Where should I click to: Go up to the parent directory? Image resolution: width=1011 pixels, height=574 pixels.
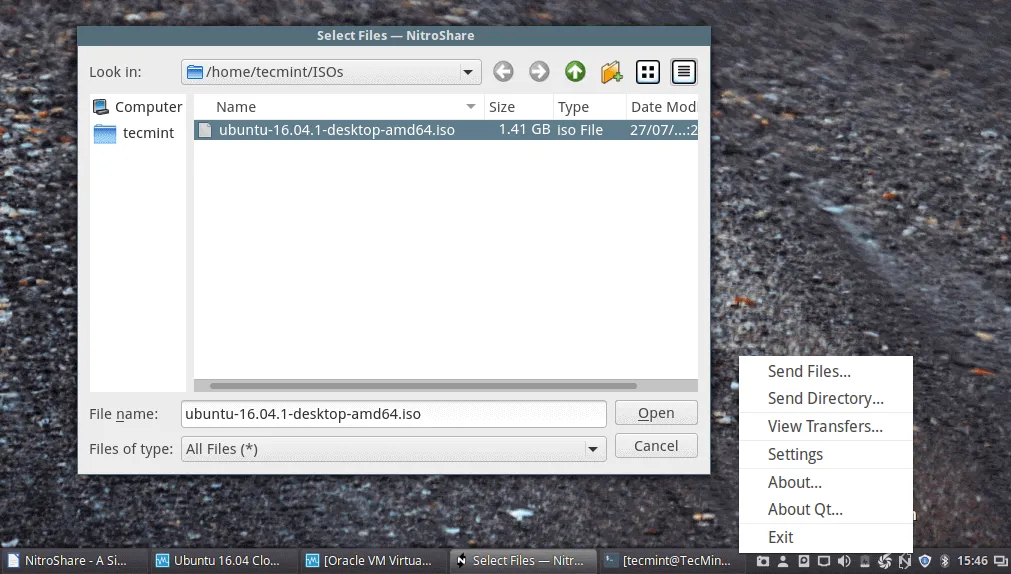tap(575, 72)
